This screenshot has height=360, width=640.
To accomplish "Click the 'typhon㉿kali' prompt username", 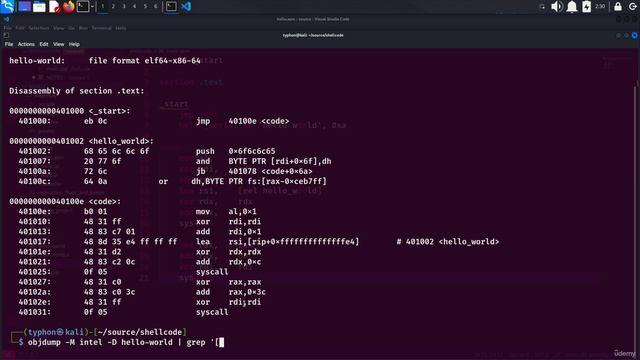I will 56,332.
